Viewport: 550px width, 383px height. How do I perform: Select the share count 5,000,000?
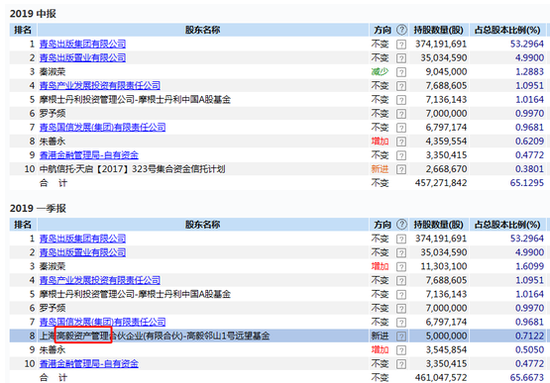coord(446,336)
